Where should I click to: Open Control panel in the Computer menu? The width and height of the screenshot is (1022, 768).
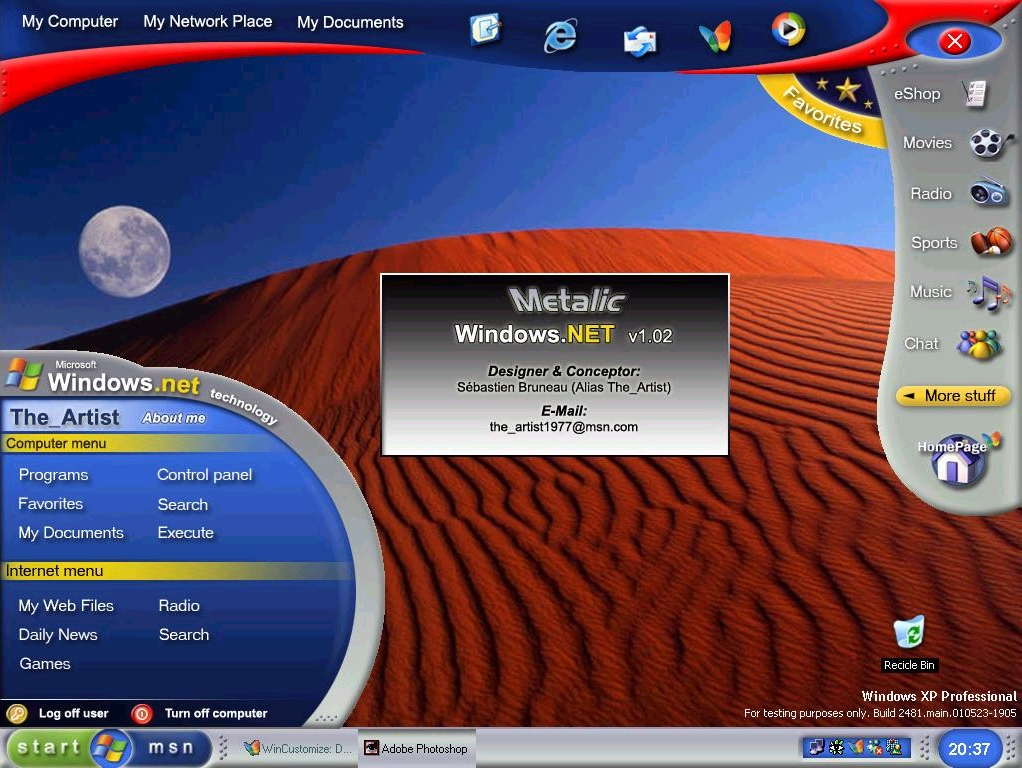[205, 475]
